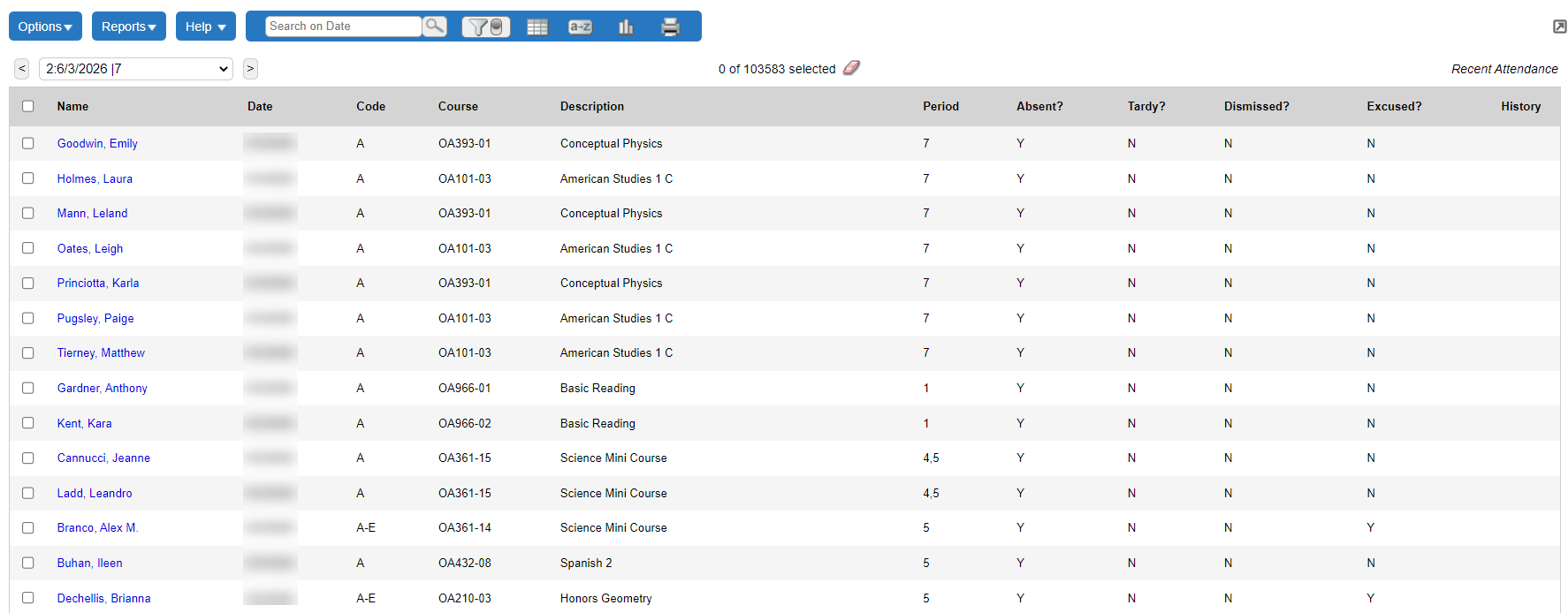Viewport: 1568px width, 613px height.
Task: Select the checkbox beside Kent, Kara
Action: point(28,423)
